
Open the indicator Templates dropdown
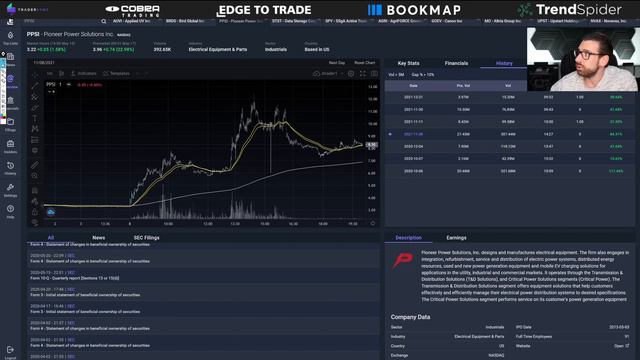(116, 73)
